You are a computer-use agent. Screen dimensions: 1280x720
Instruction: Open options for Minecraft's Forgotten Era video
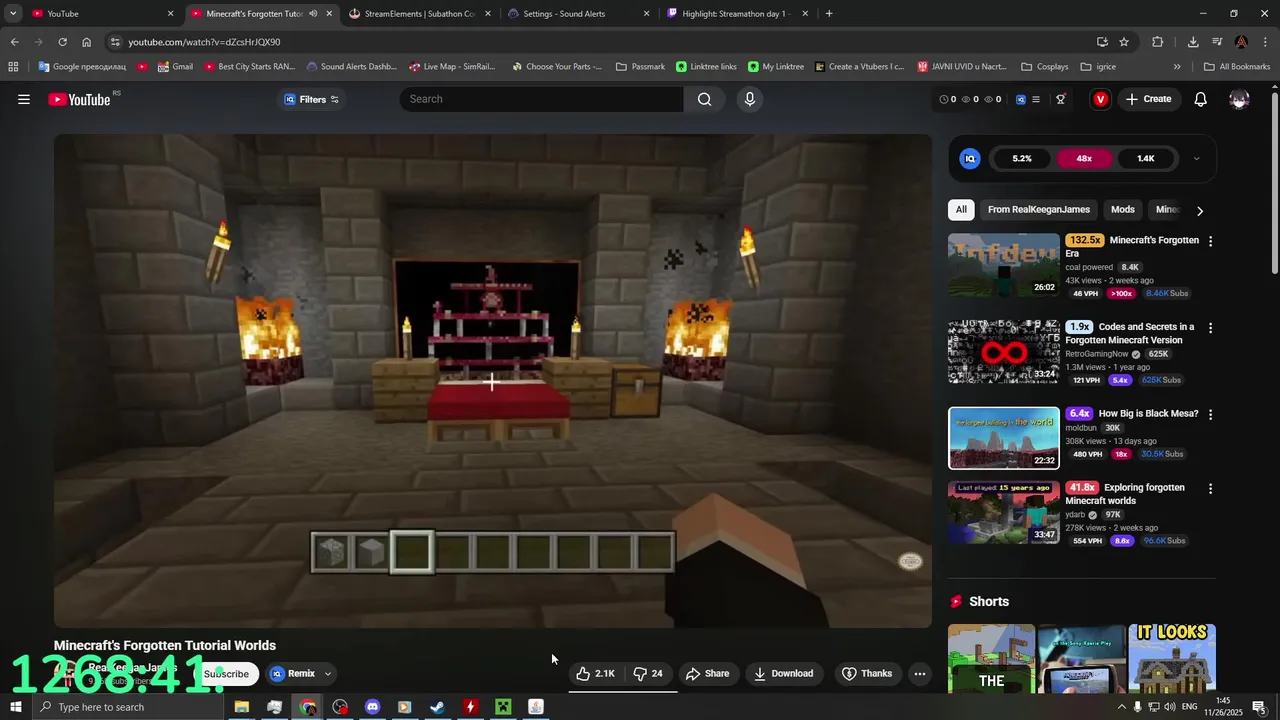coord(1210,241)
